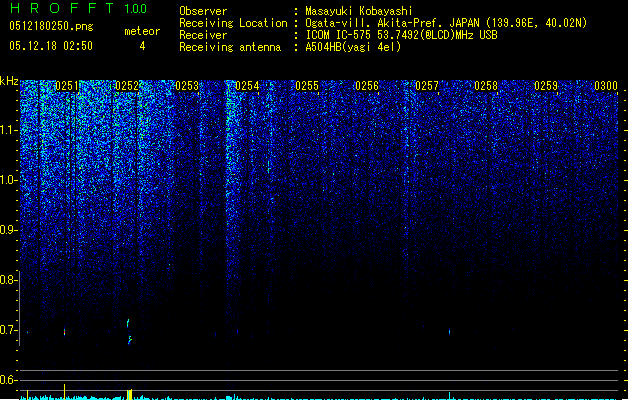629x400 pixels.
Task: Click the 0255 time marker
Action: 307,86
